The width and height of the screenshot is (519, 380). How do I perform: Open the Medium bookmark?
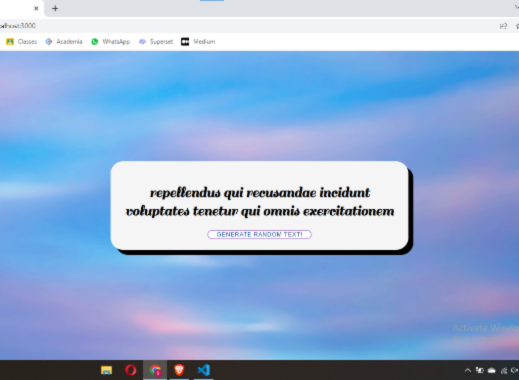[x=198, y=42]
